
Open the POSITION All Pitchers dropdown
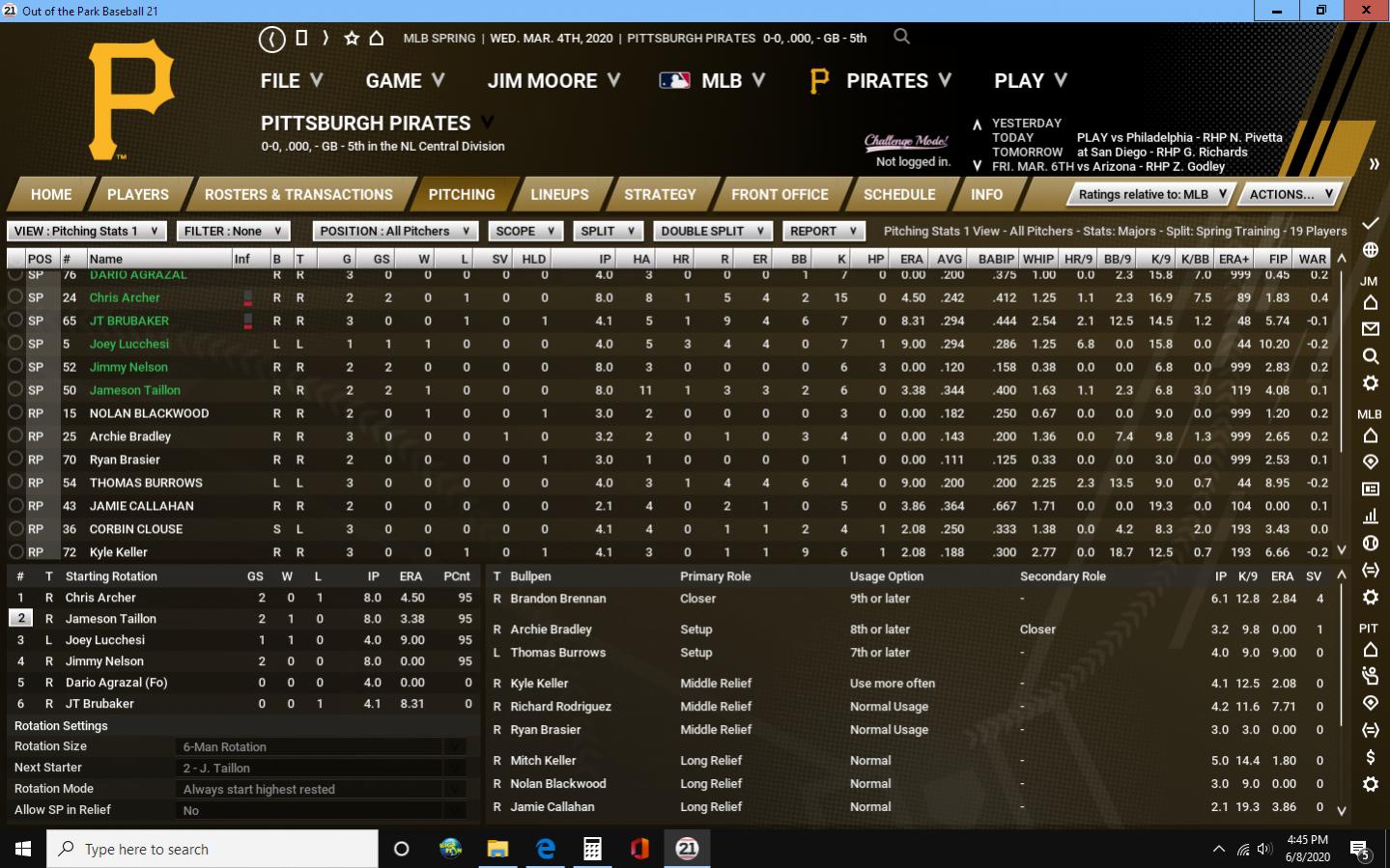(395, 231)
